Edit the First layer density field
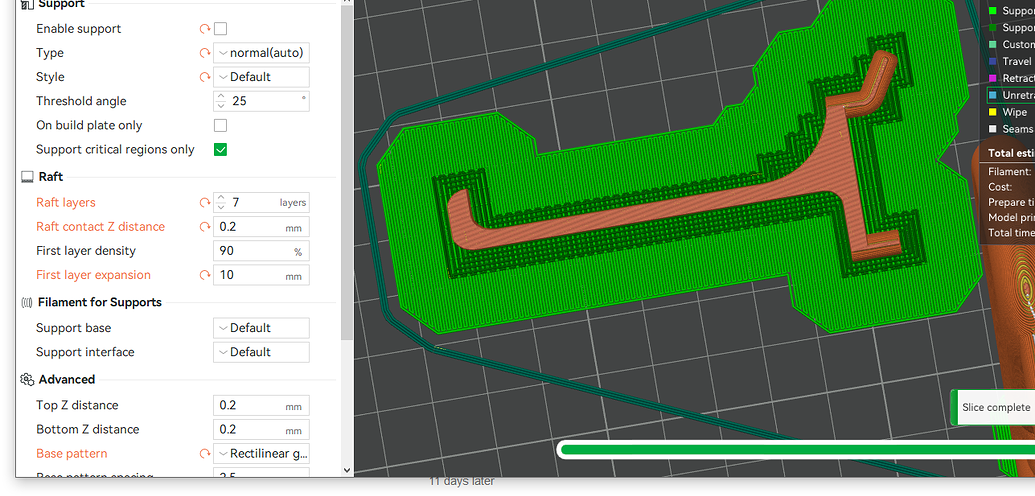This screenshot has height=496, width=1035. 261,251
